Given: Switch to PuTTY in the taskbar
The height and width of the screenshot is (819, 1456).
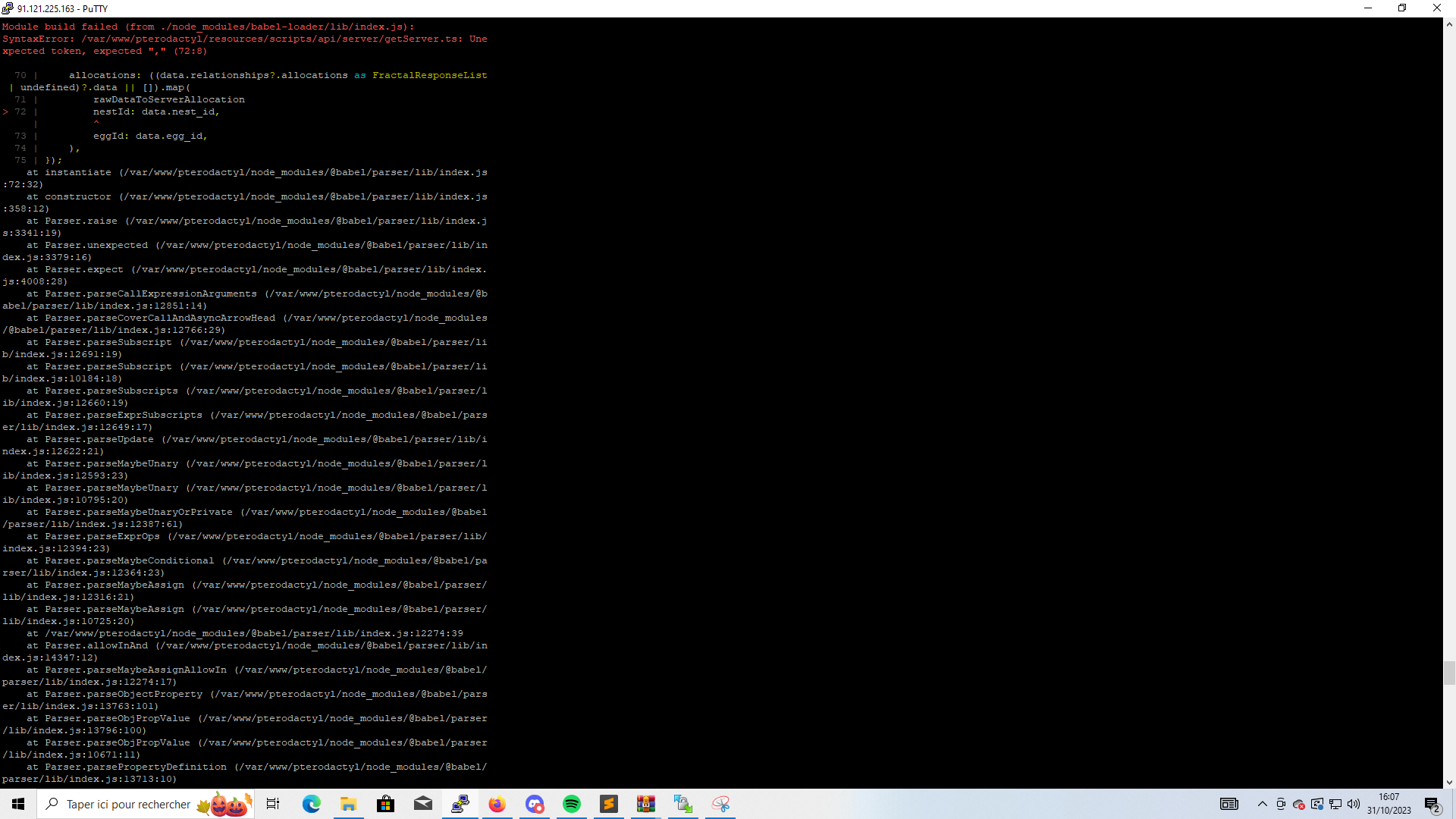Looking at the screenshot, I should (460, 804).
